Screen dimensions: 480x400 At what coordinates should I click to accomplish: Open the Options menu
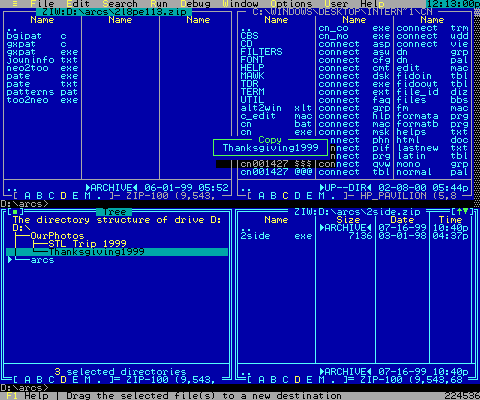tap(291, 4)
